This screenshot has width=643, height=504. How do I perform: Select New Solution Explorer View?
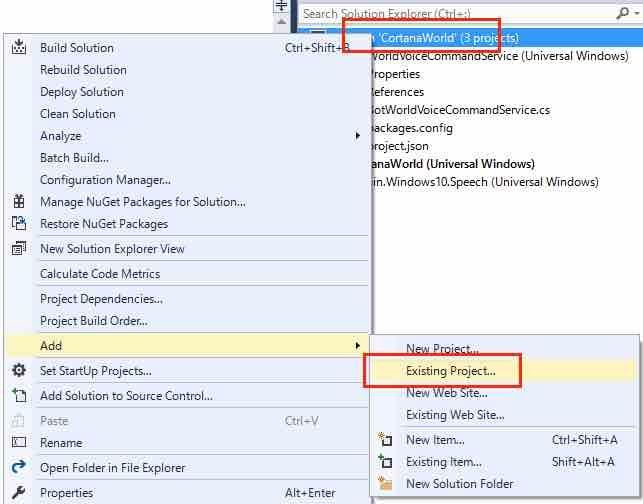[187, 249]
